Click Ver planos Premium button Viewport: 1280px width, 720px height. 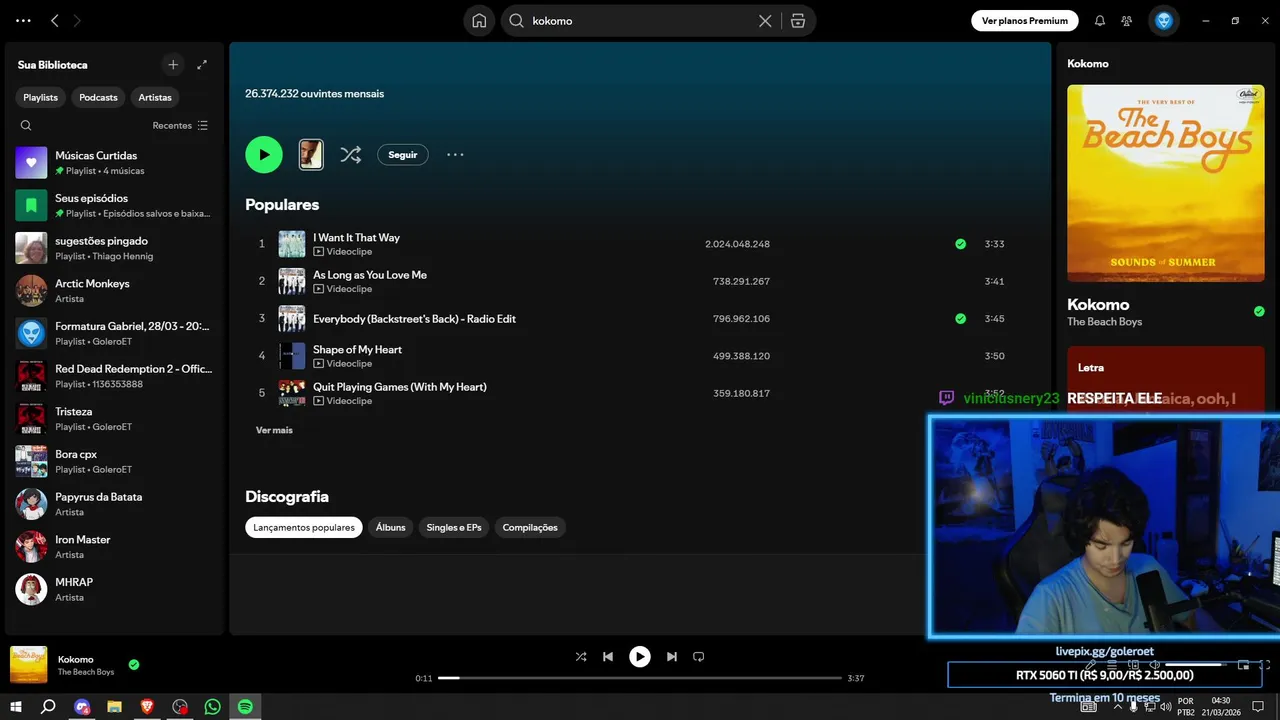pyautogui.click(x=1025, y=20)
